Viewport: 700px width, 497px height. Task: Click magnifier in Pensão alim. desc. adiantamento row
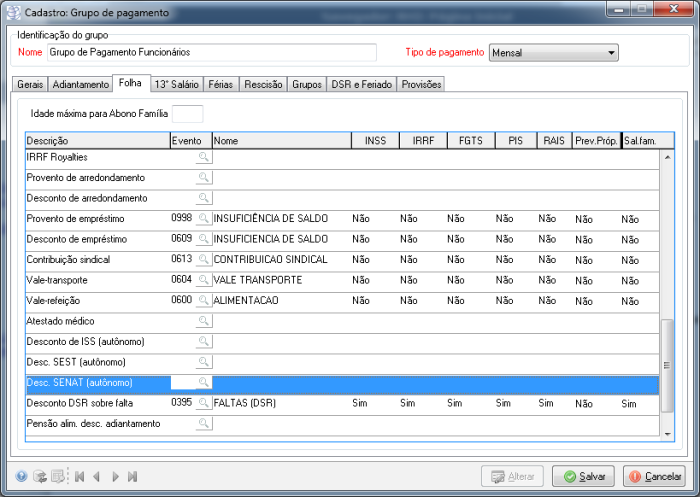pos(203,424)
